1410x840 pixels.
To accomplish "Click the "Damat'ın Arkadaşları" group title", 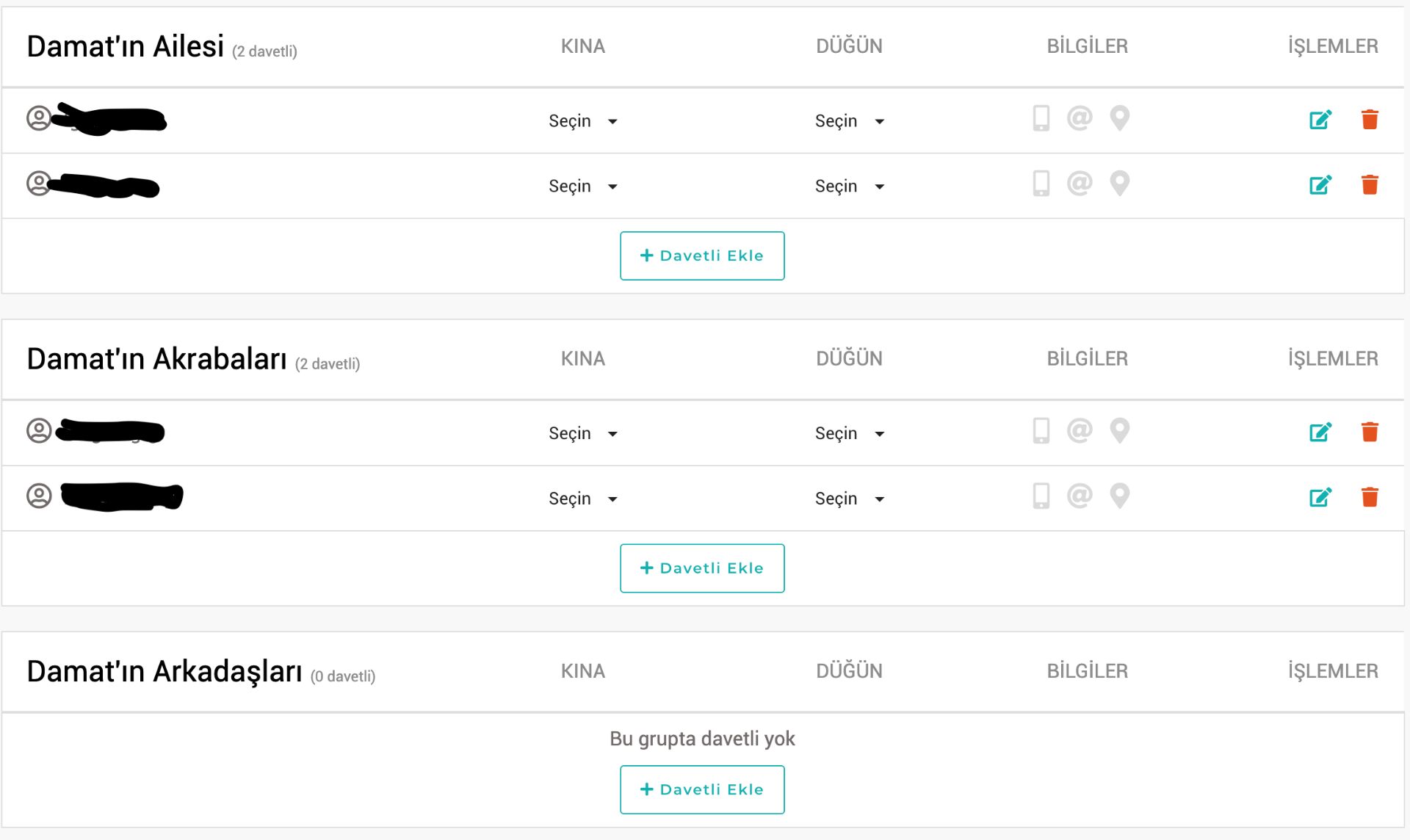I will tap(164, 672).
